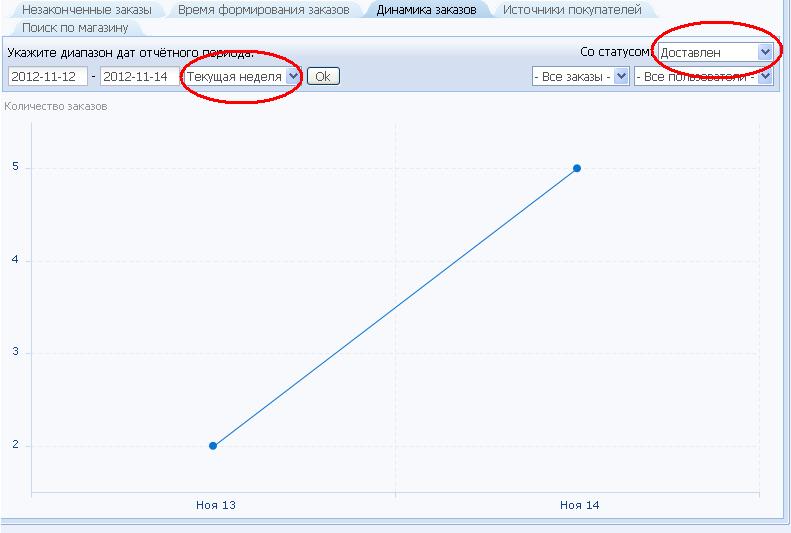Expand the Текущая неделя period dropdown
This screenshot has width=791, height=533.
[241, 76]
